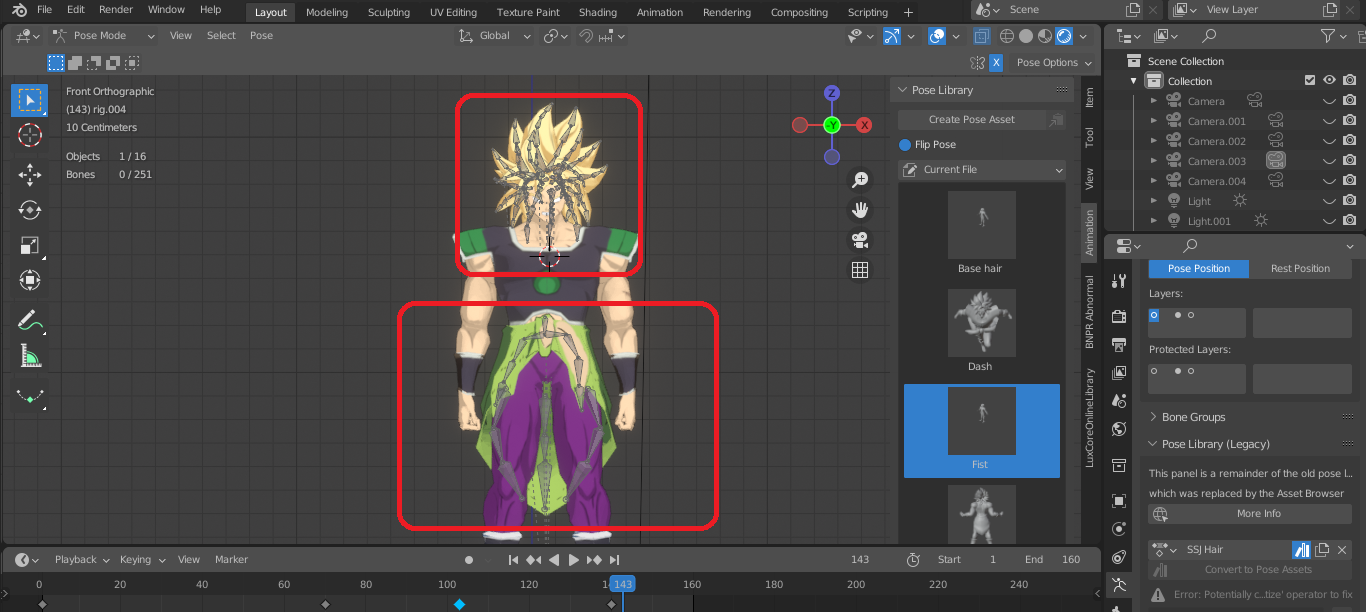Switch orthographic/perspective grid icon
The width and height of the screenshot is (1366, 612).
tap(859, 270)
